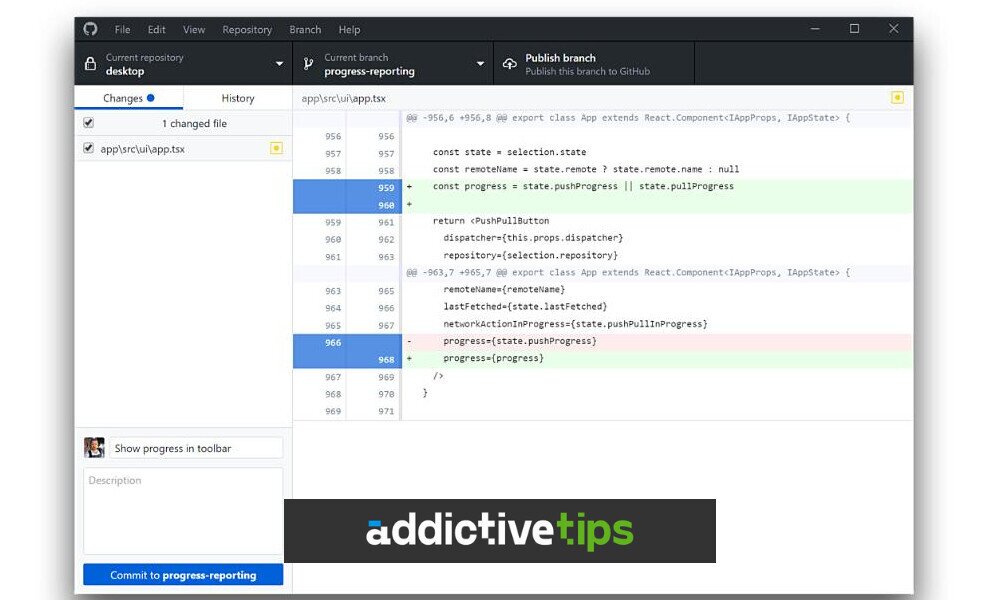Click blue dot indicator on Changes tab
Image resolution: width=1000 pixels, height=600 pixels.
pyautogui.click(x=151, y=98)
